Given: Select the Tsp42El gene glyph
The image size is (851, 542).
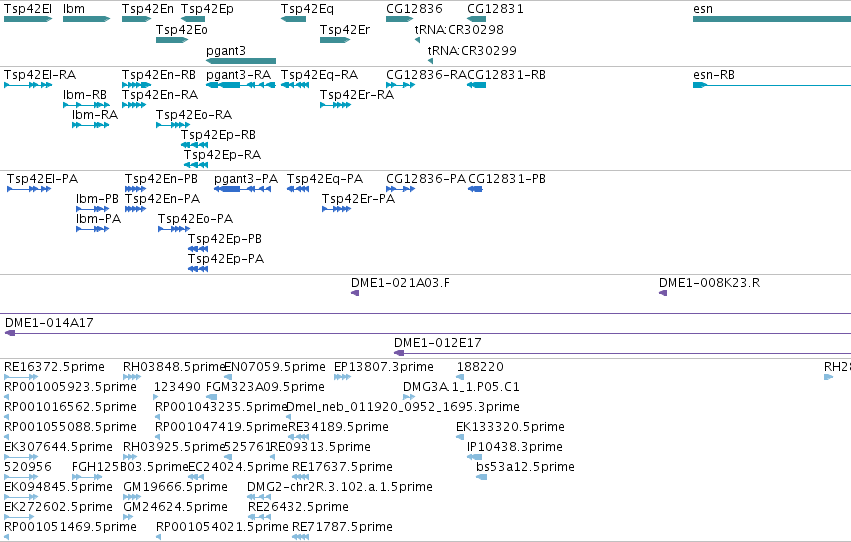Looking at the screenshot, I should click(28, 19).
